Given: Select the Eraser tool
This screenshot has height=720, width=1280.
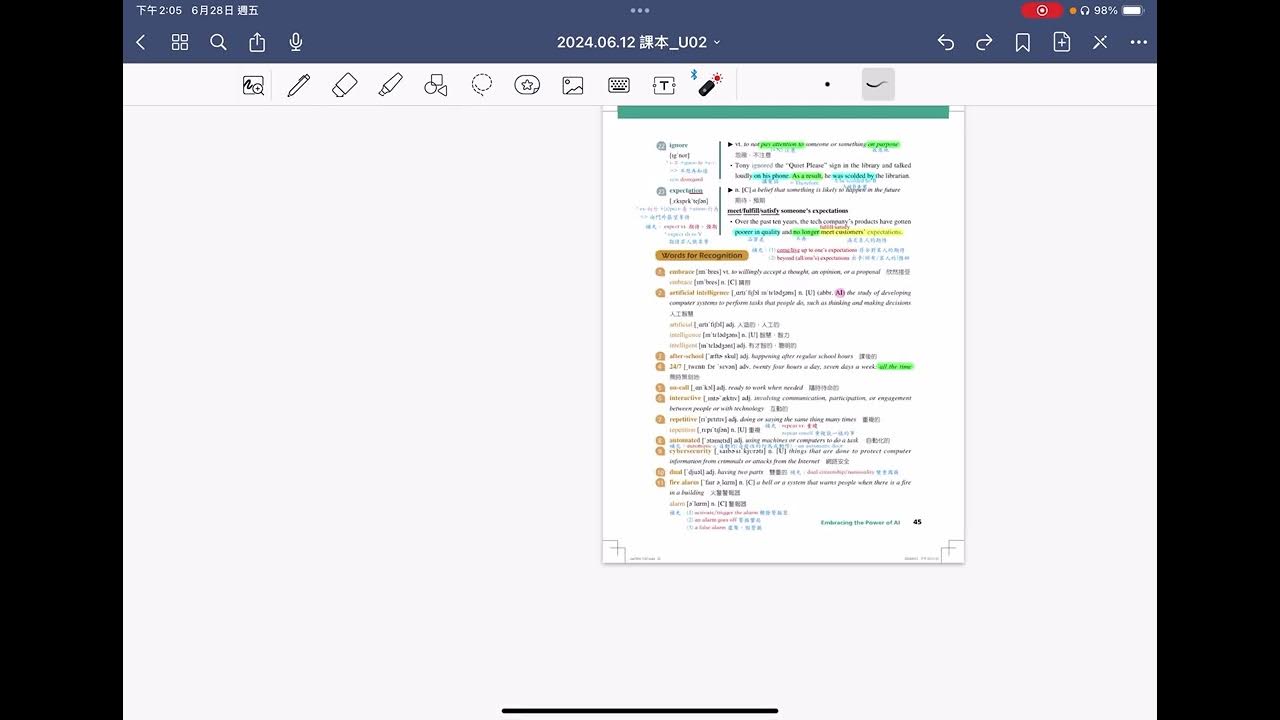Looking at the screenshot, I should pyautogui.click(x=344, y=85).
